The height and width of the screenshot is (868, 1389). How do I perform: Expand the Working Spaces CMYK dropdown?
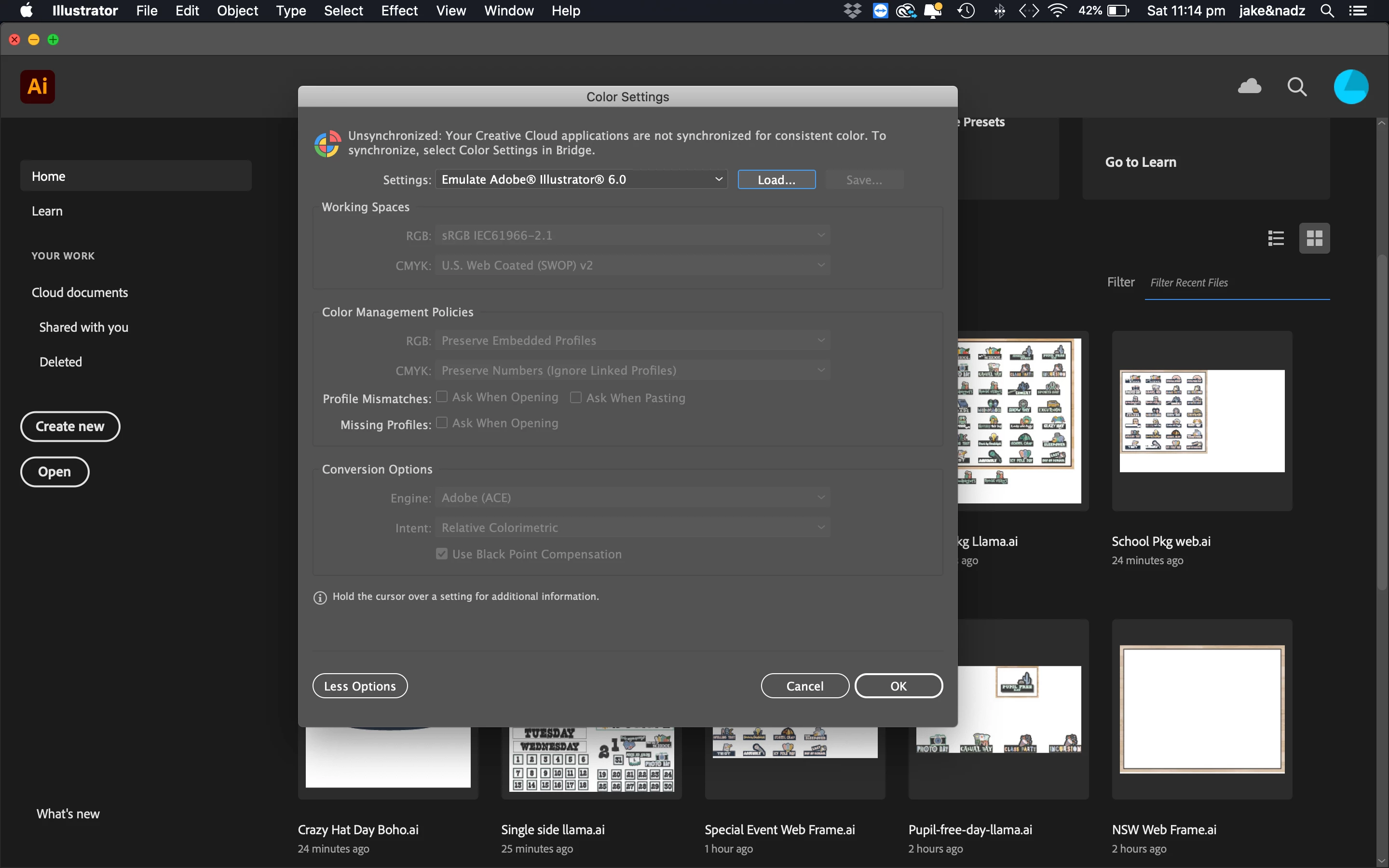click(x=632, y=265)
